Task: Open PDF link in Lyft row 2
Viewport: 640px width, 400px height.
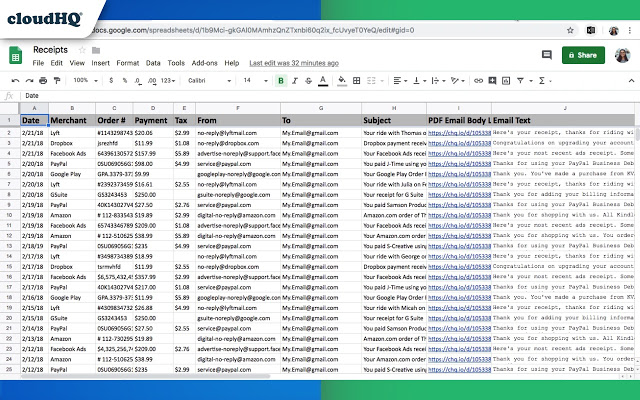Action: pos(459,133)
